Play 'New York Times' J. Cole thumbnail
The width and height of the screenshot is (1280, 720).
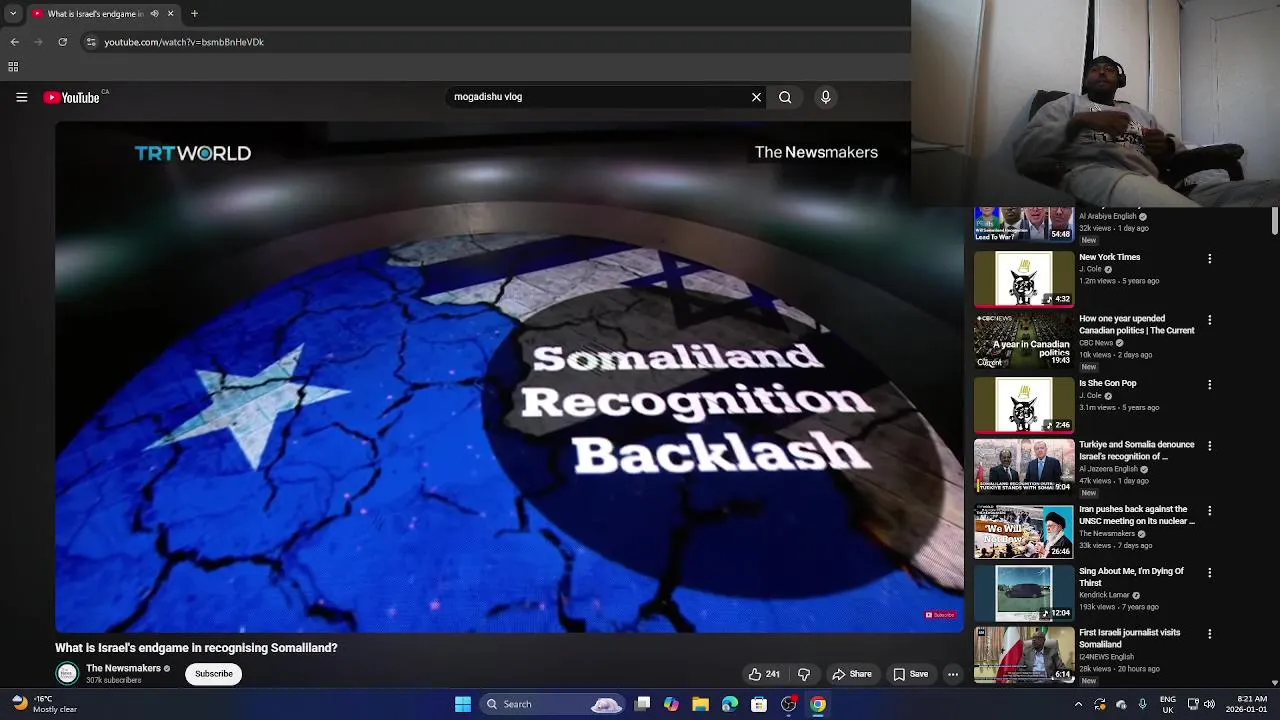pos(1024,278)
